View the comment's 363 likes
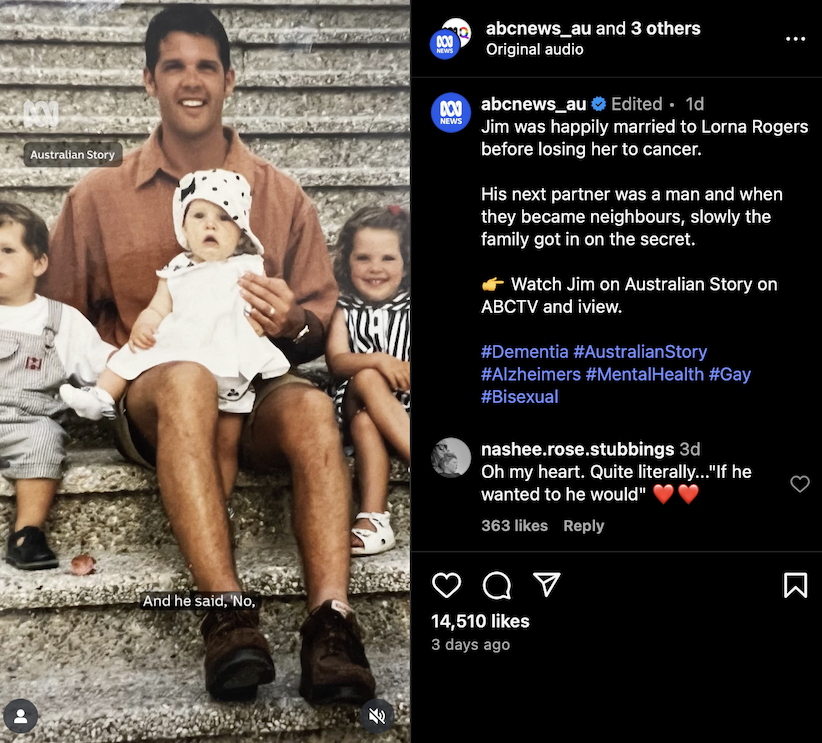The width and height of the screenshot is (822, 743). (514, 525)
